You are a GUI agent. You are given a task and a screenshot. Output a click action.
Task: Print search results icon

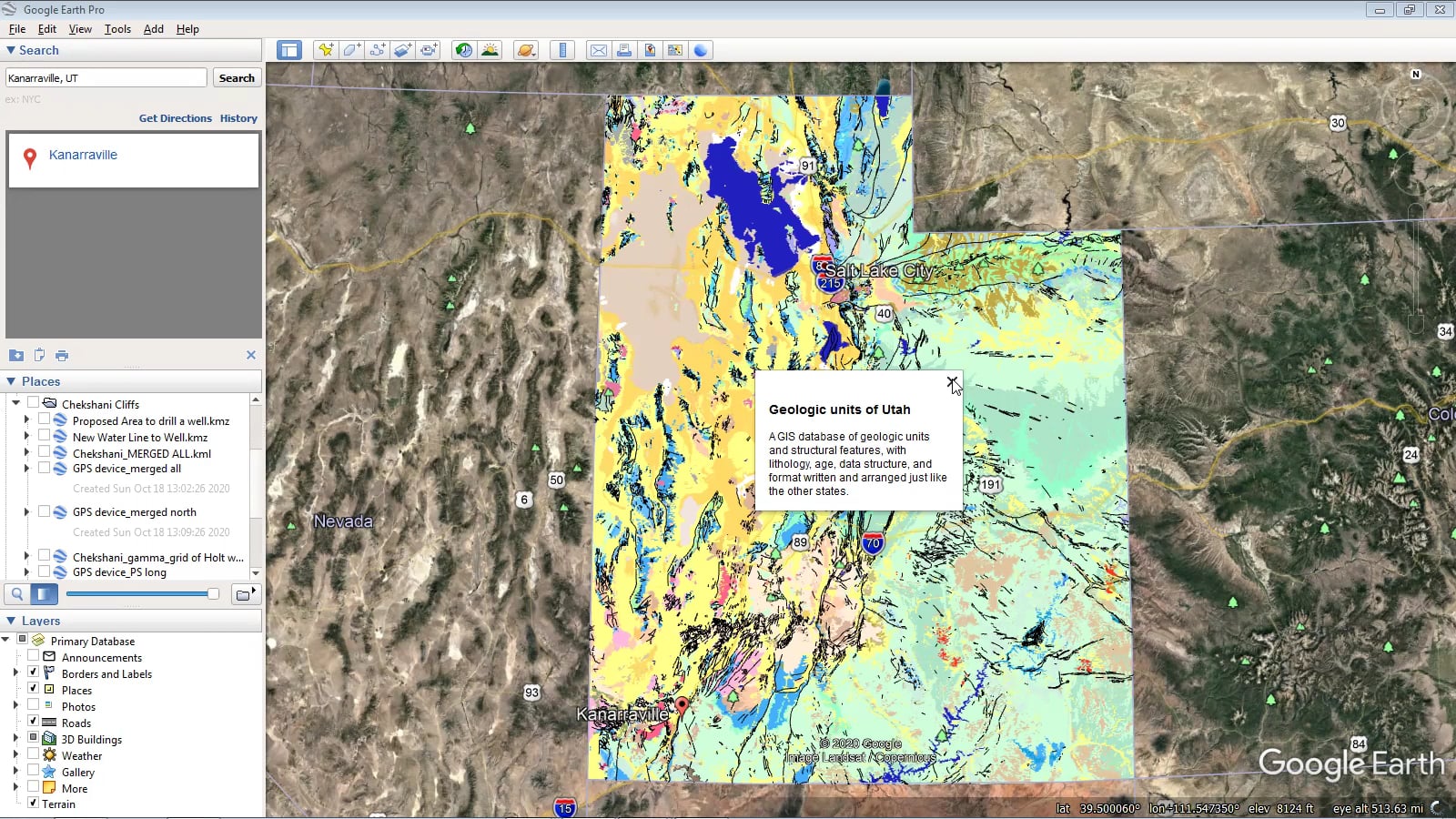[62, 355]
